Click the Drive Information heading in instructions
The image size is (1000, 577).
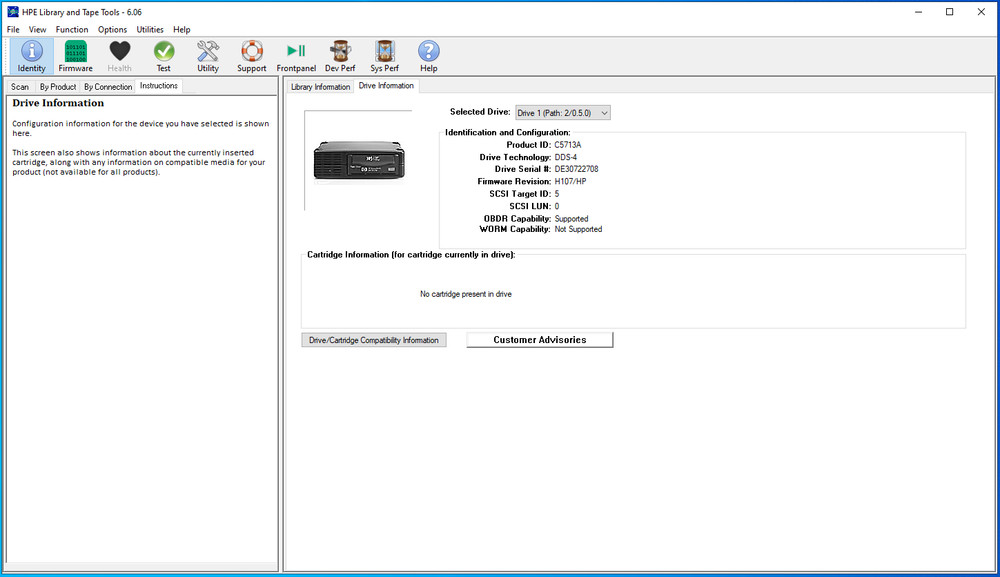(58, 103)
